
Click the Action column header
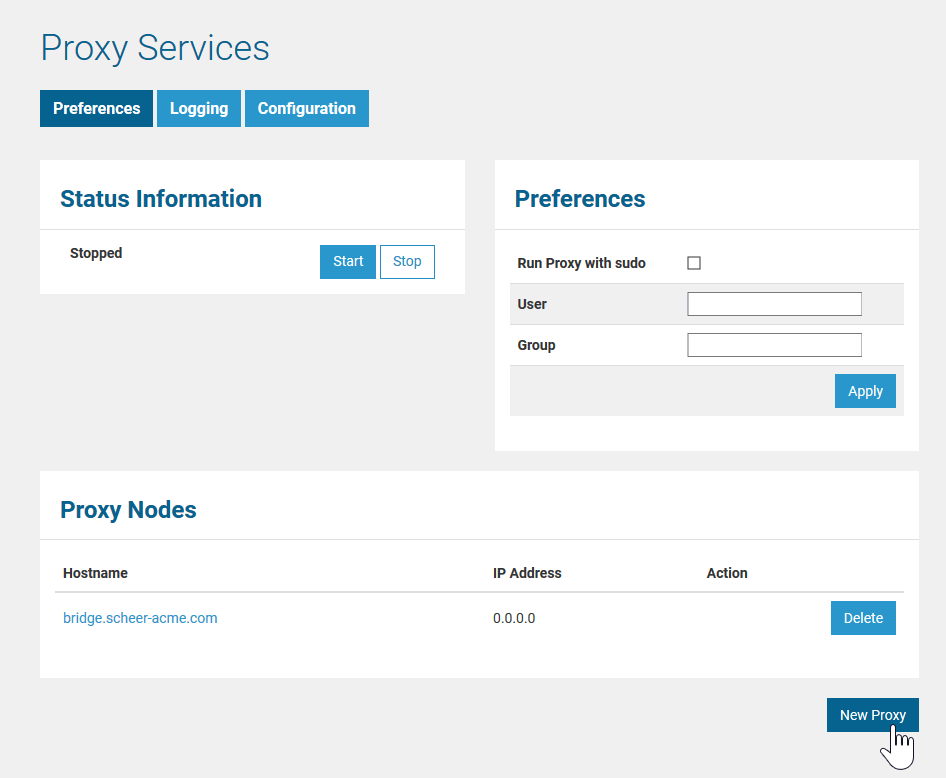coord(726,573)
